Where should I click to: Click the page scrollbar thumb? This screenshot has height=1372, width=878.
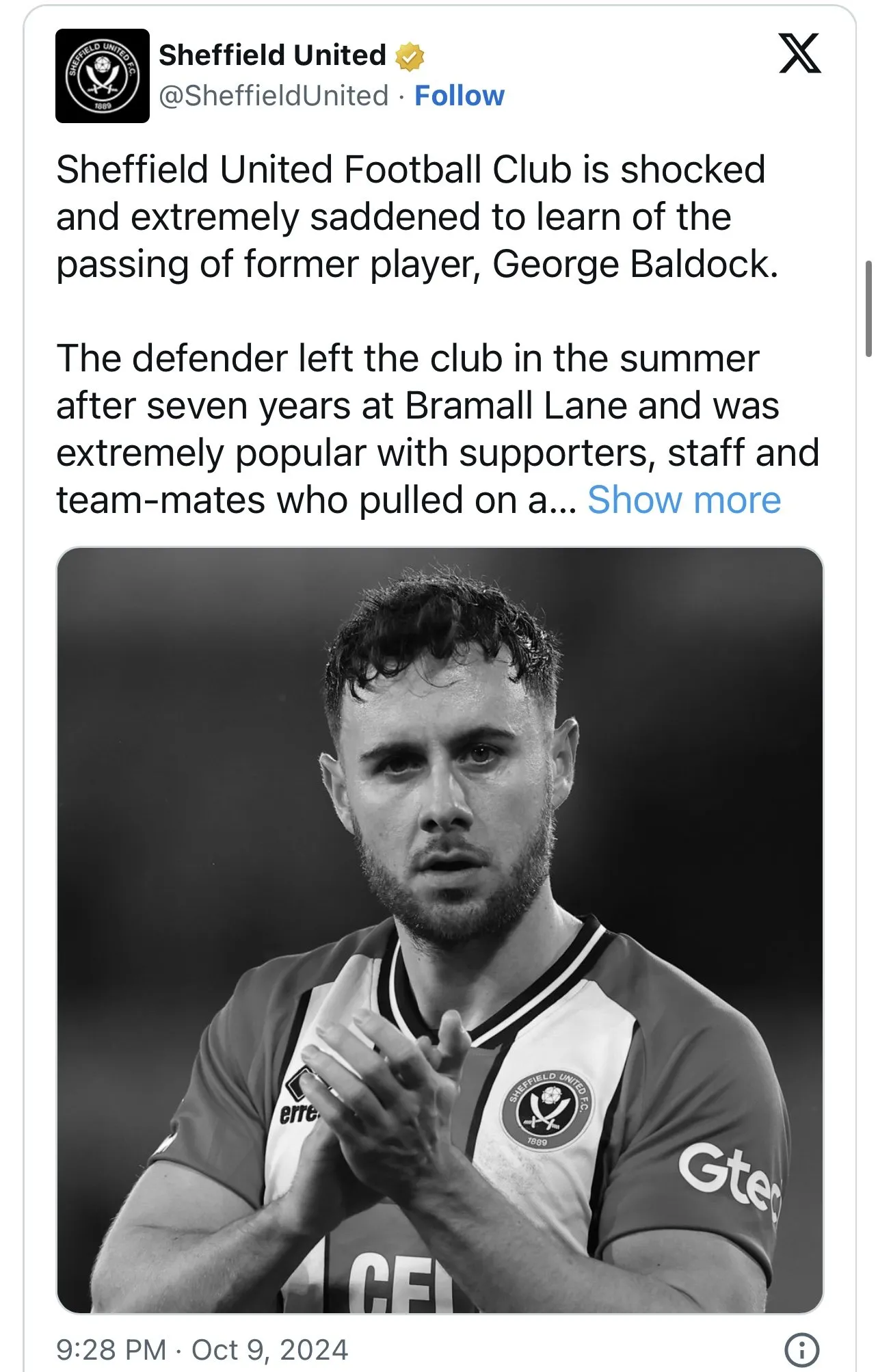pos(868,309)
